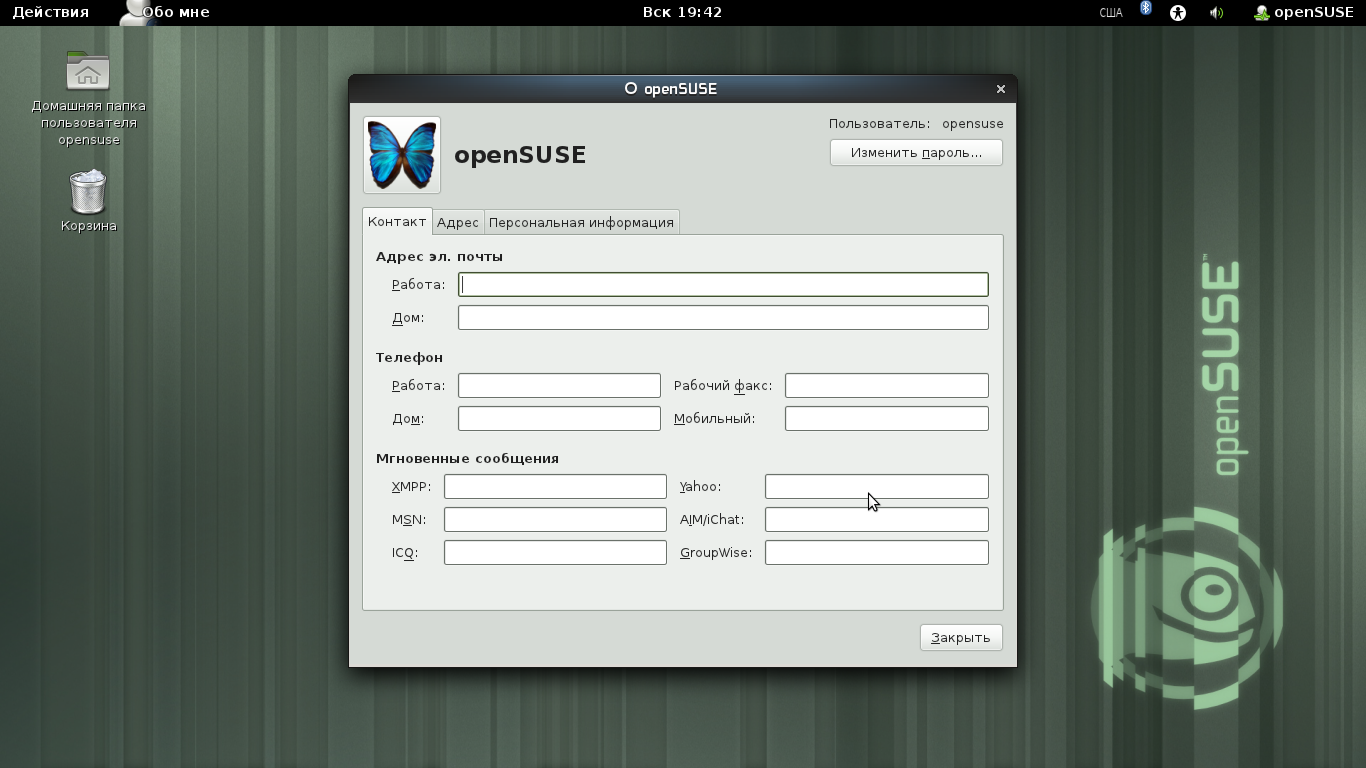Focus the Yahoo input field

pos(876,487)
